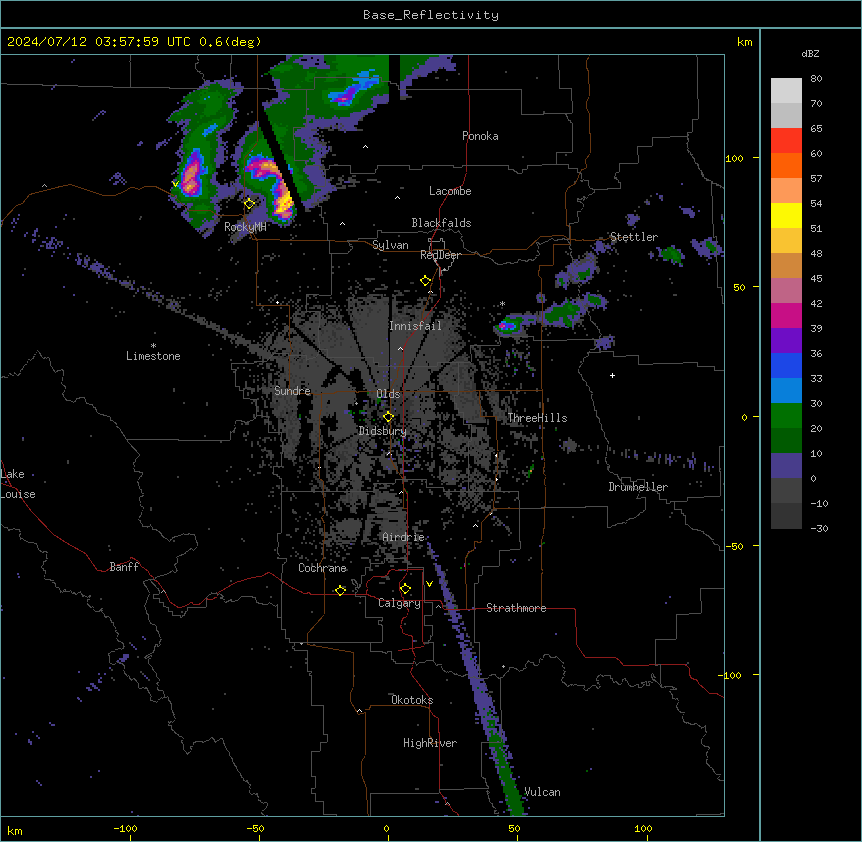Image resolution: width=862 pixels, height=842 pixels.
Task: Click the Drumheller city label
Action: [x=638, y=487]
